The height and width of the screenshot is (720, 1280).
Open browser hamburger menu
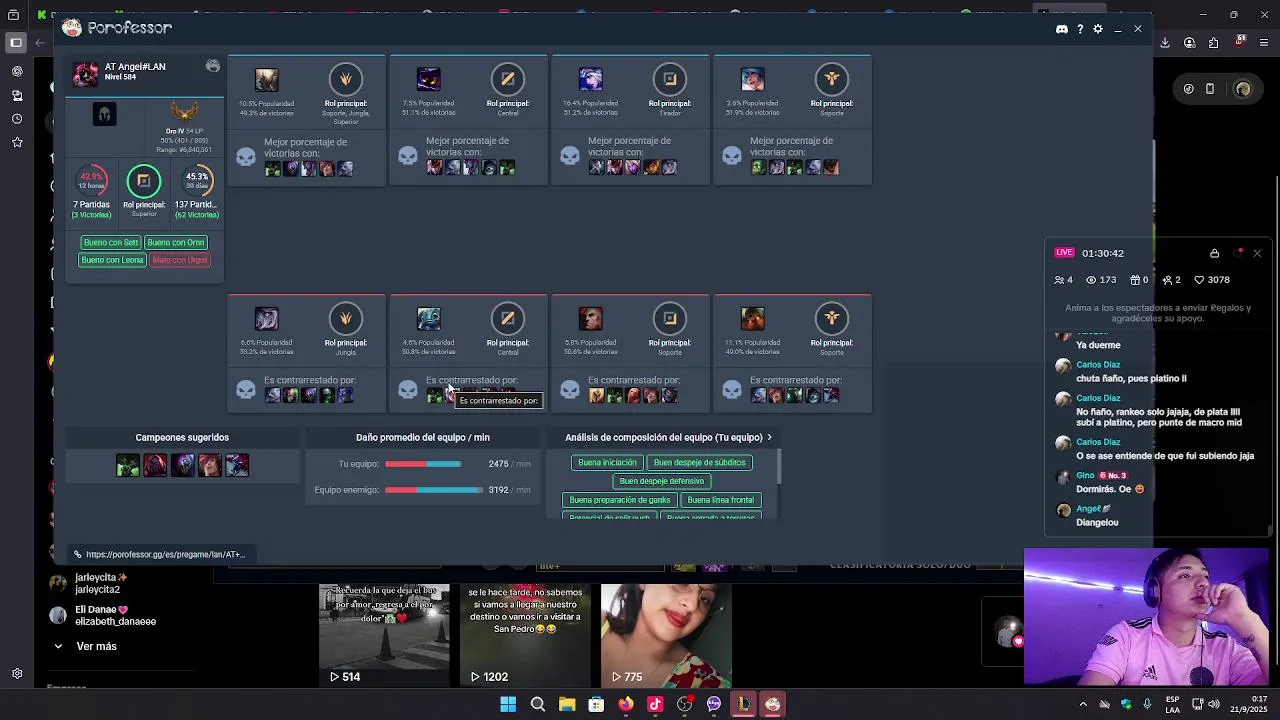[x=1263, y=43]
